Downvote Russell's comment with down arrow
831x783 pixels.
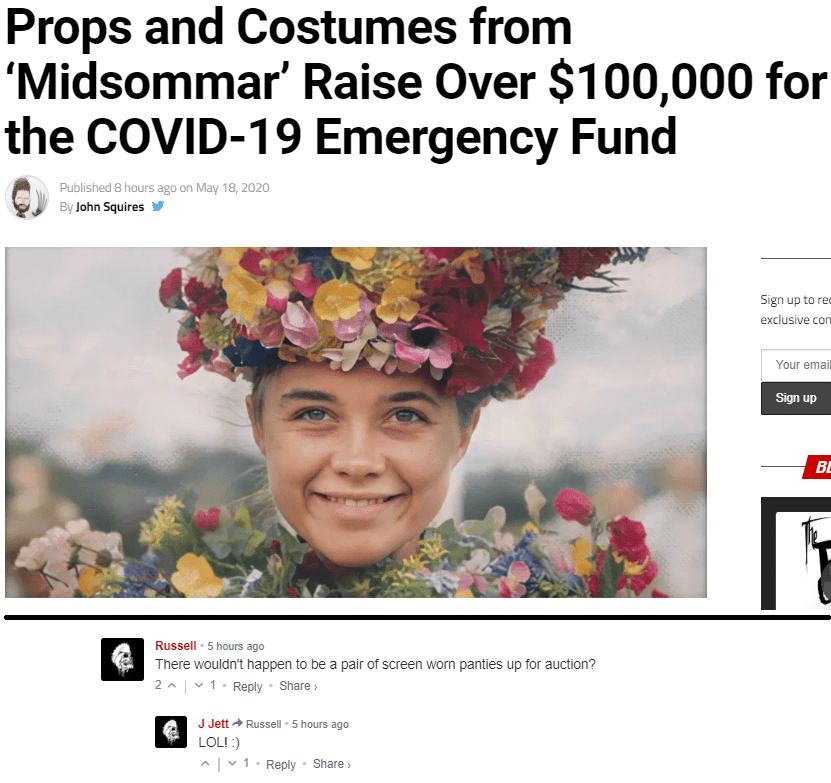[199, 685]
